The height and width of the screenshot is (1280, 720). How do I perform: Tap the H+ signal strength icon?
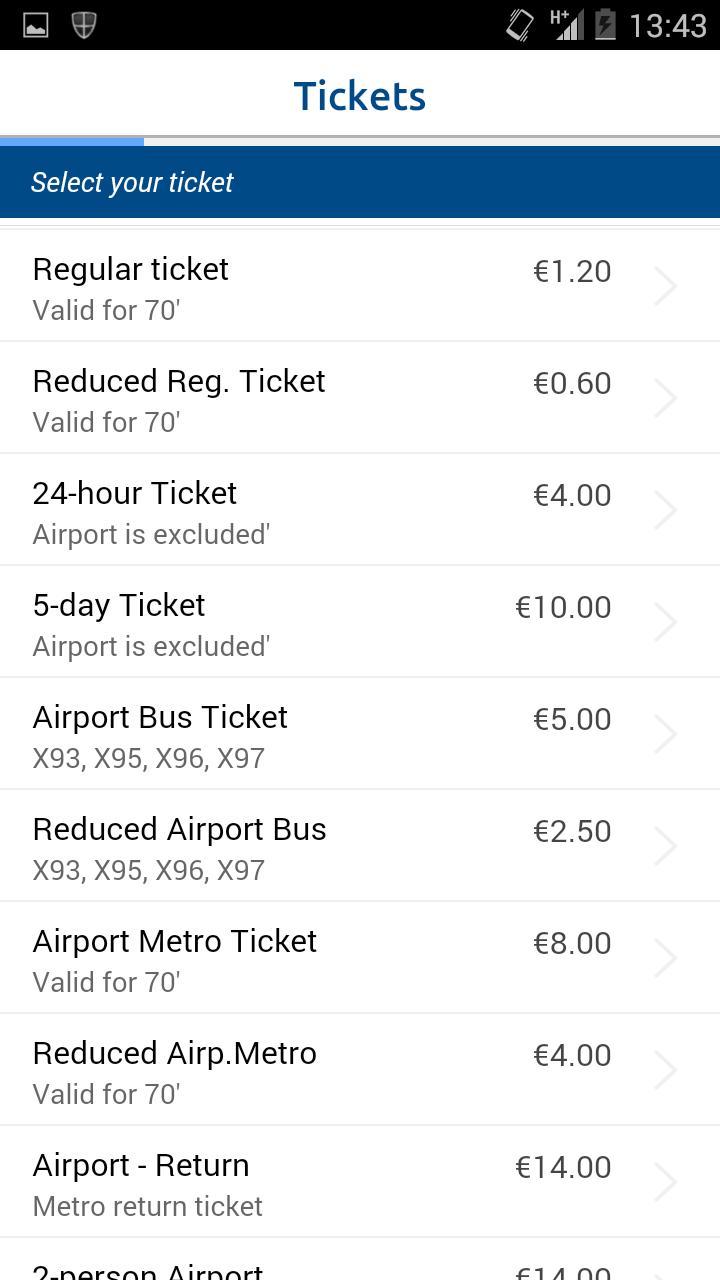point(566,25)
